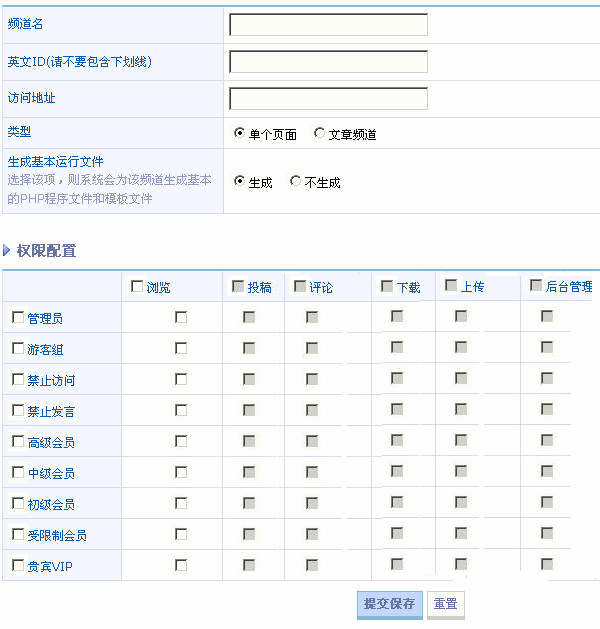Toggle the 后台管理 column header checkbox
600x629 pixels.
point(536,285)
